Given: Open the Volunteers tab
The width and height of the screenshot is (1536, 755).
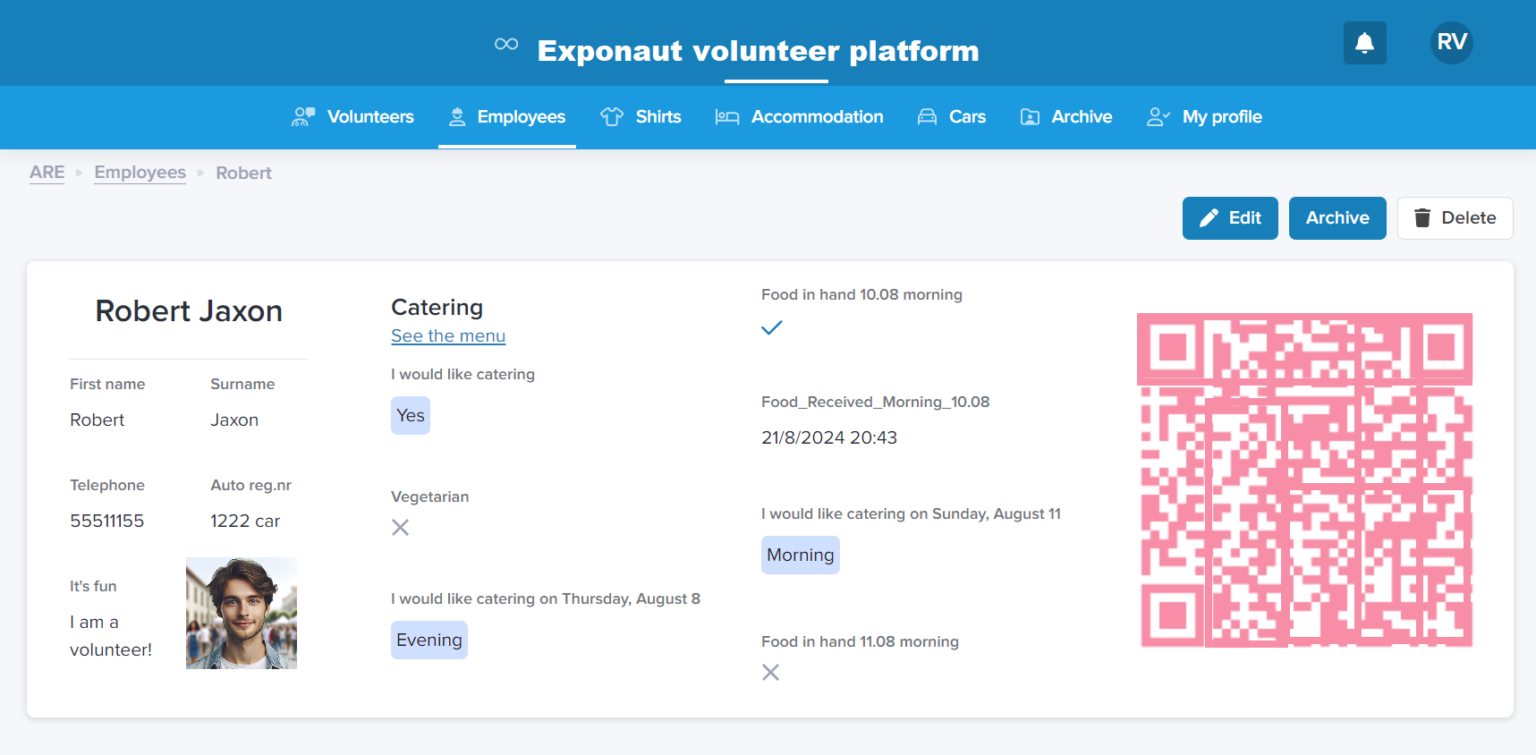Looking at the screenshot, I should [x=352, y=117].
